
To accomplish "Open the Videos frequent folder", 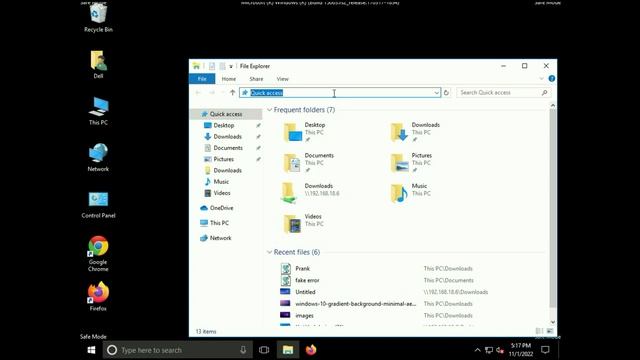I will [x=303, y=224].
